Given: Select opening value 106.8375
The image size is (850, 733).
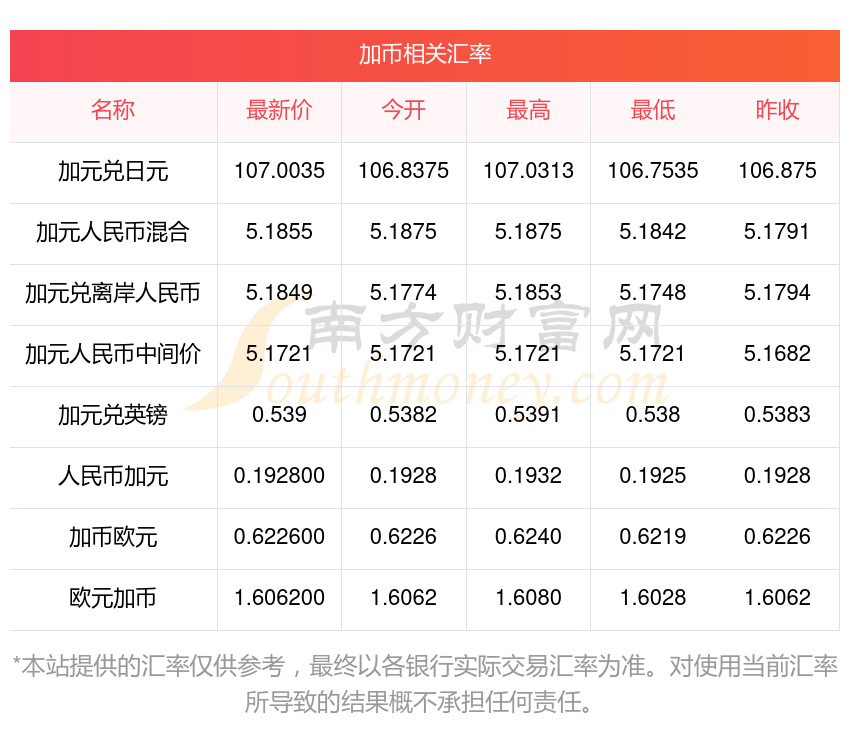Looking at the screenshot, I should click(404, 171).
